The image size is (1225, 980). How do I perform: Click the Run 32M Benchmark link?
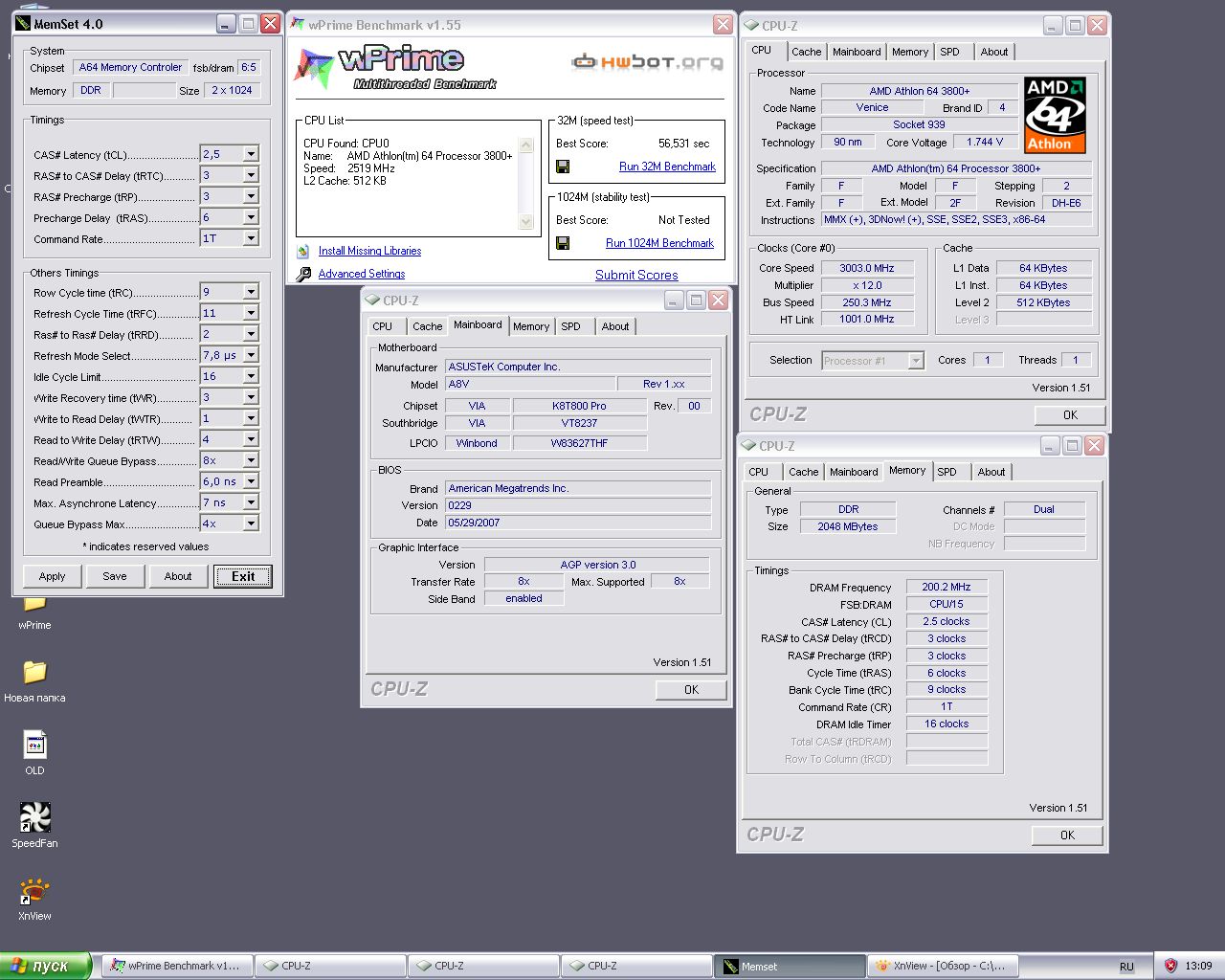tap(667, 167)
